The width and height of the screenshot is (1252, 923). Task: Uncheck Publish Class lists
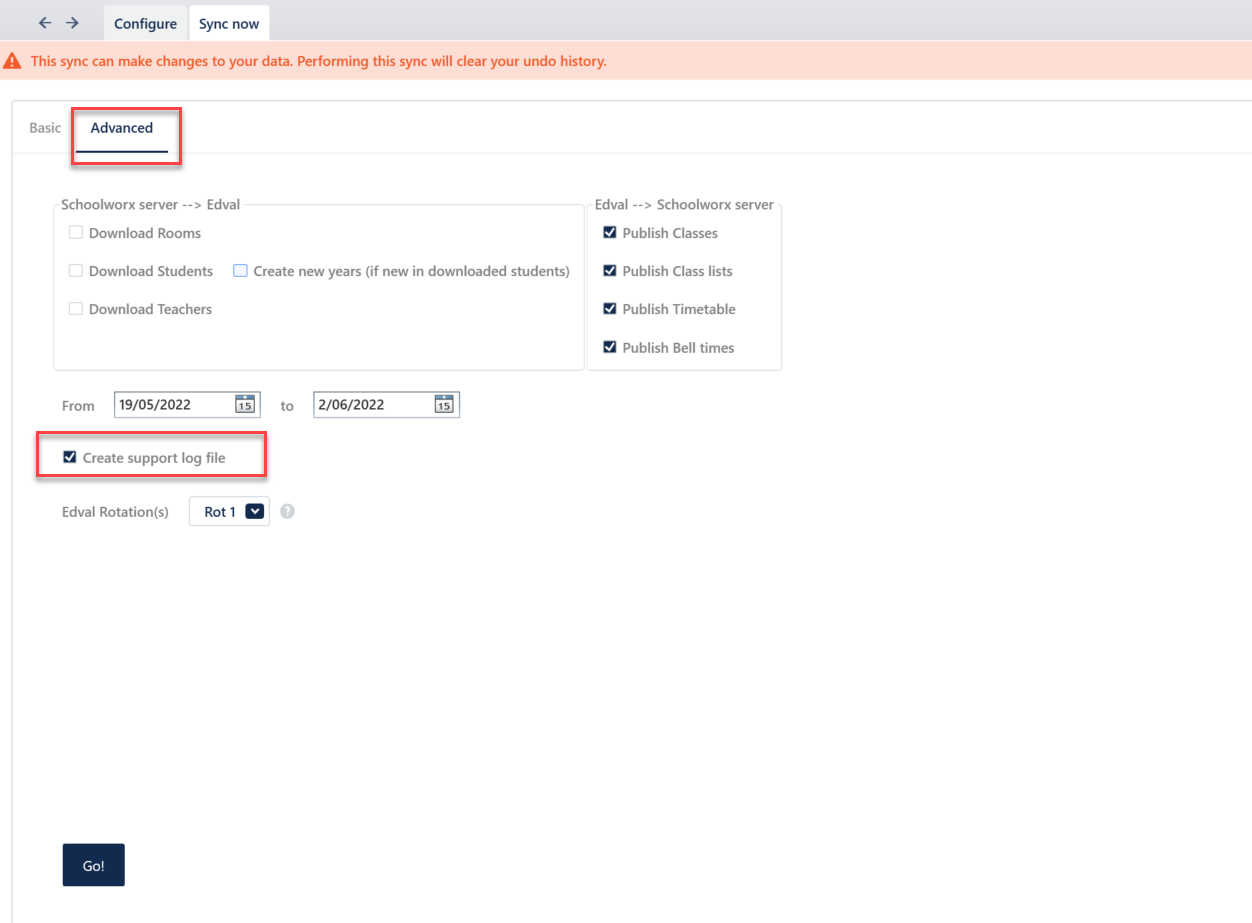610,271
